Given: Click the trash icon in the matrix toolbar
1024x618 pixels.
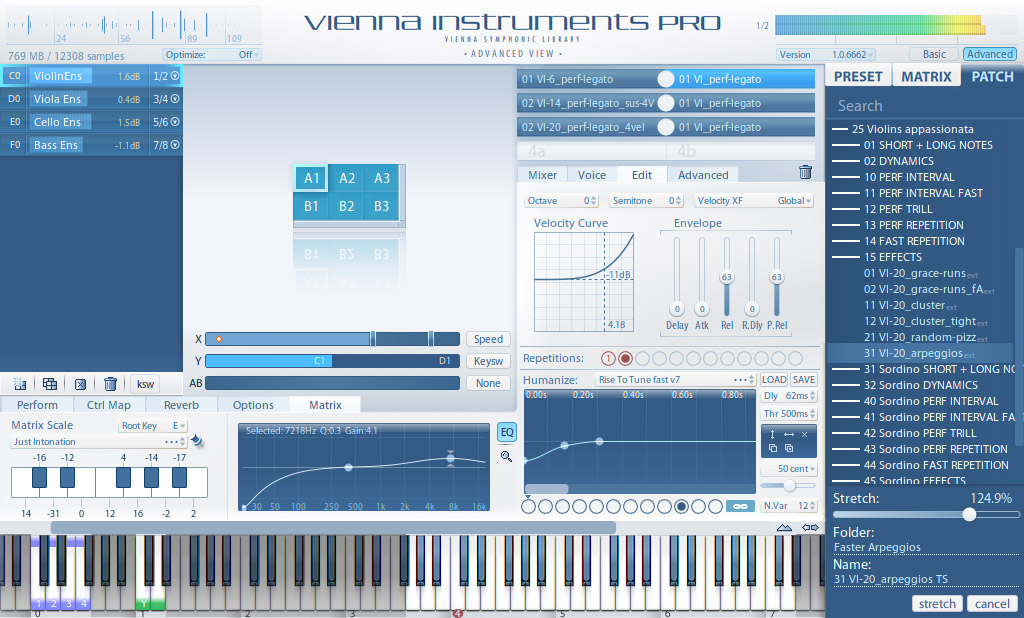Looking at the screenshot, I should (110, 384).
